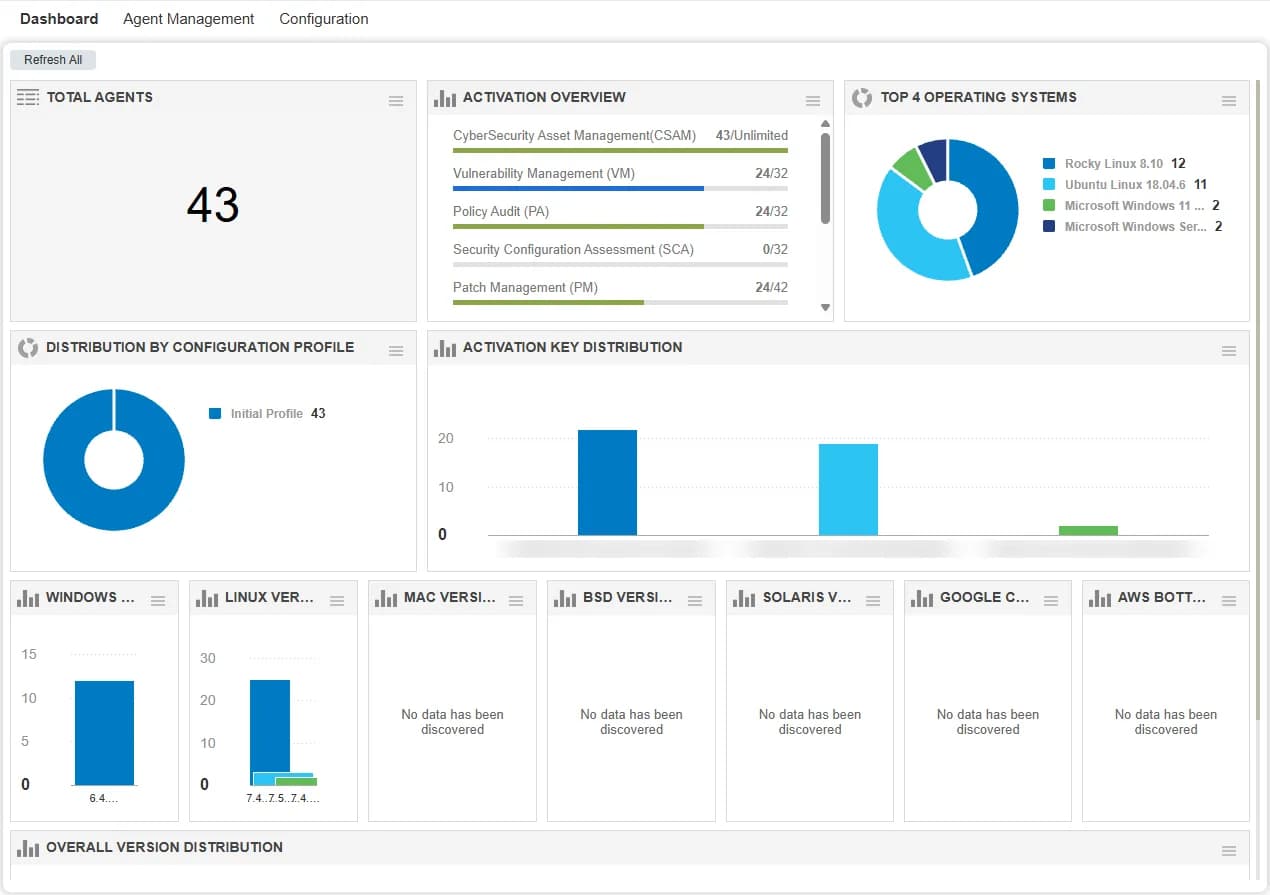Click the Vulnerability Management (VM) progress bar

tap(620, 188)
